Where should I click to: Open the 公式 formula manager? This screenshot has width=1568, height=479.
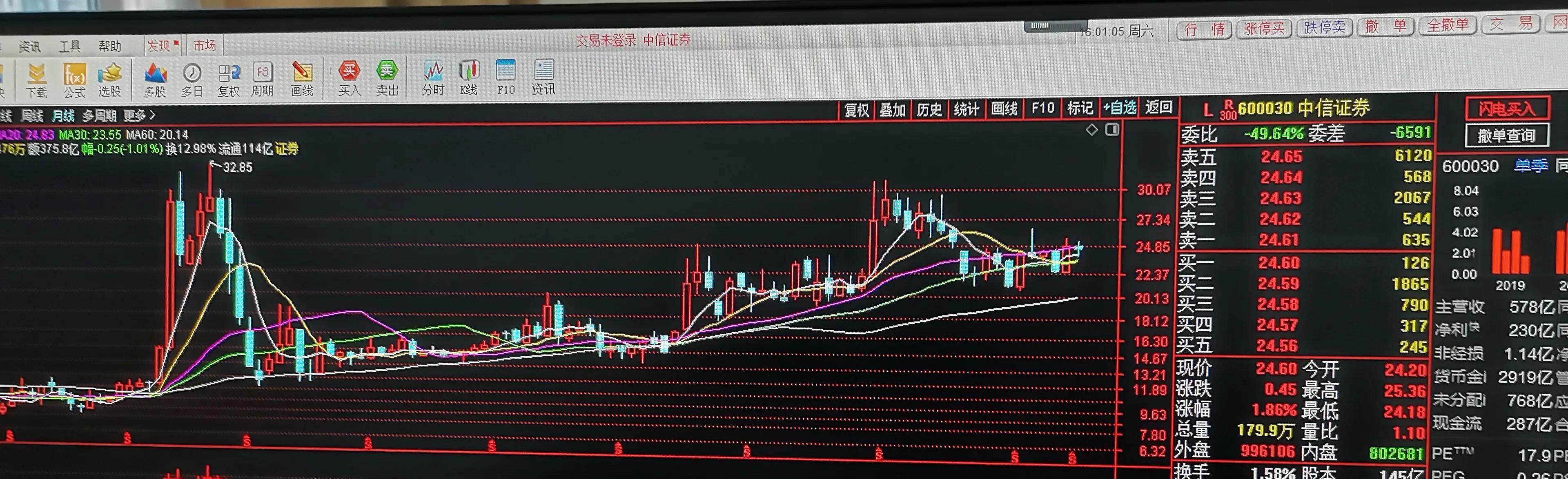(74, 80)
